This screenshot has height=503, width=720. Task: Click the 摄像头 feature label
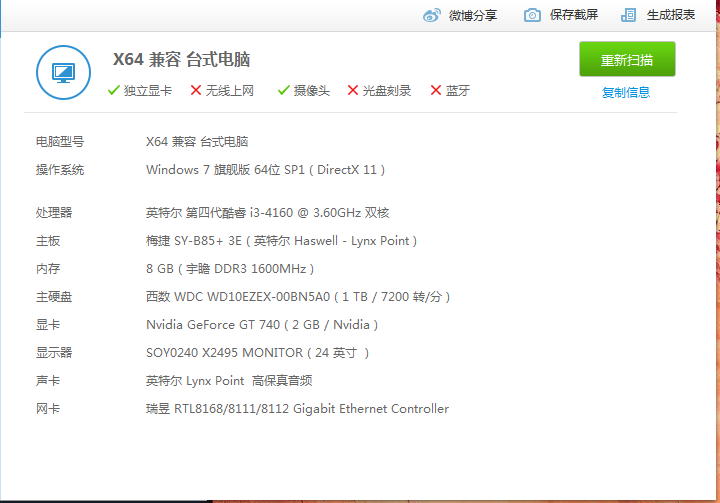click(312, 90)
